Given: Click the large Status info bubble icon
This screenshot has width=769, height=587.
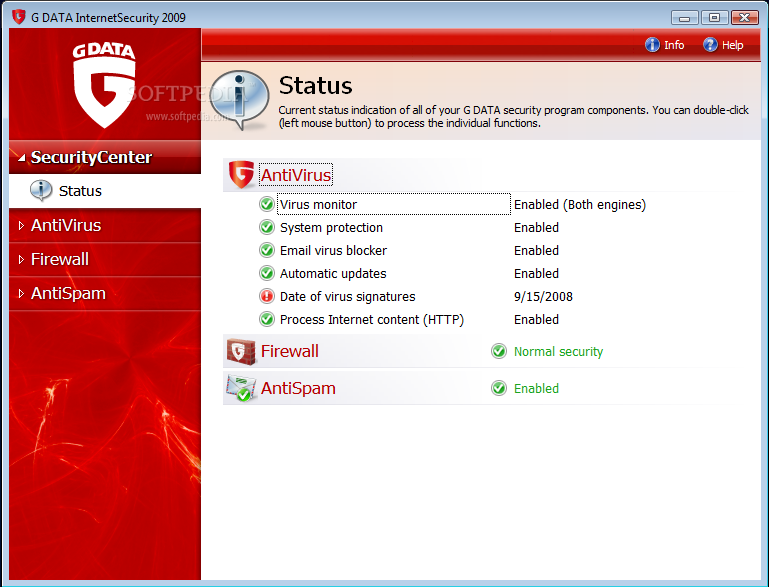Looking at the screenshot, I should pyautogui.click(x=239, y=100).
